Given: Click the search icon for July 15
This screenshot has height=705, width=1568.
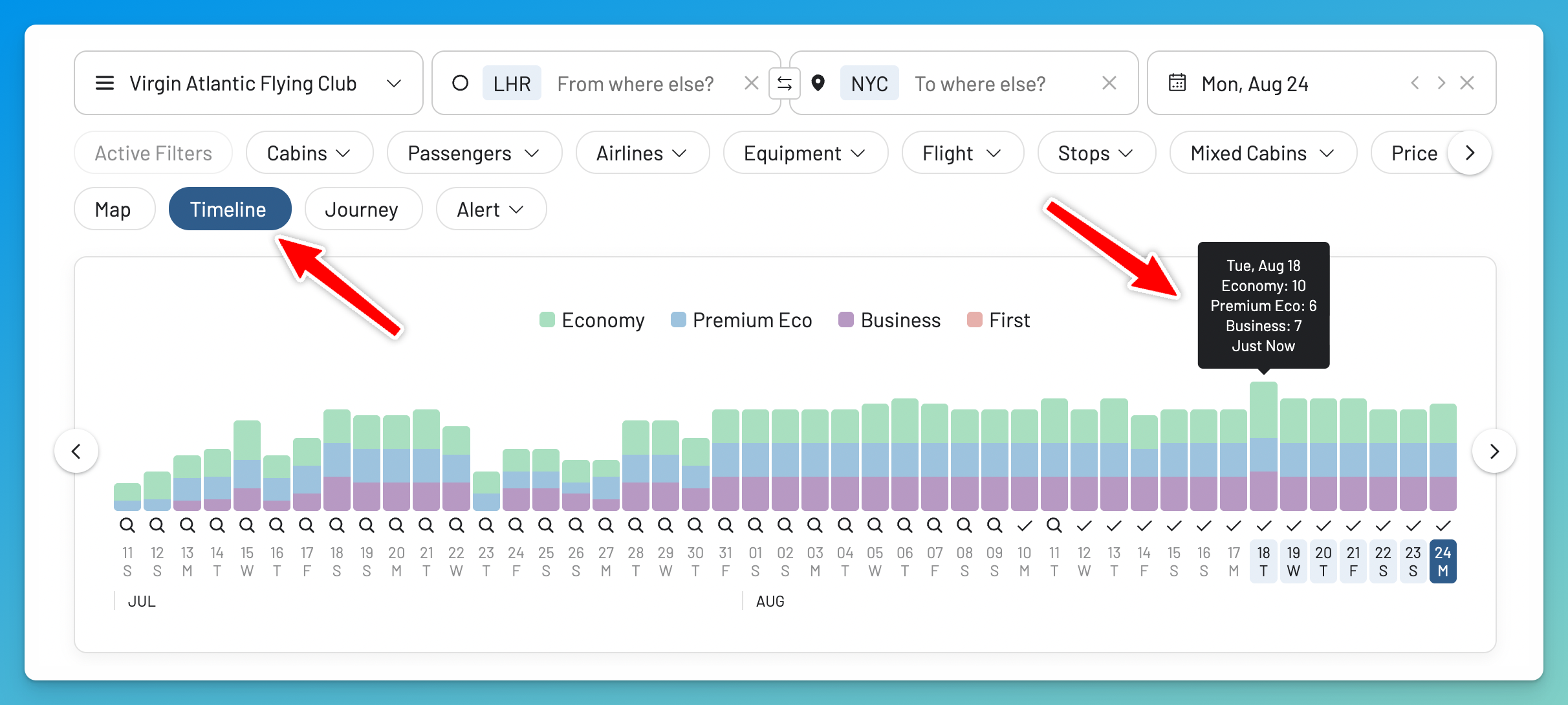Looking at the screenshot, I should (x=247, y=525).
